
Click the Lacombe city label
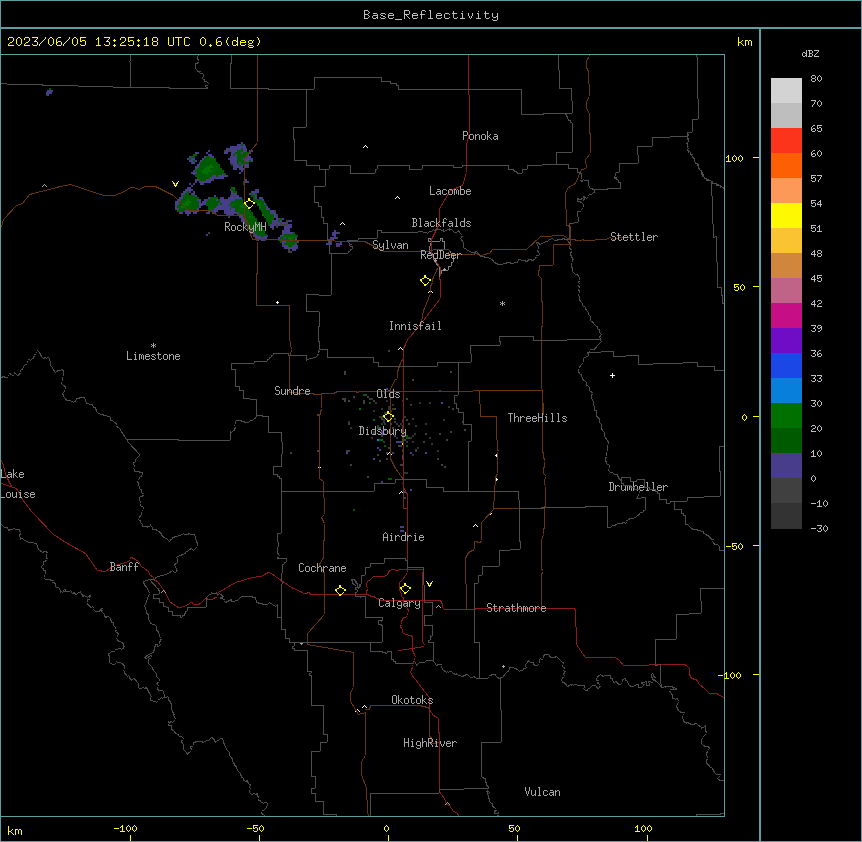pos(450,191)
